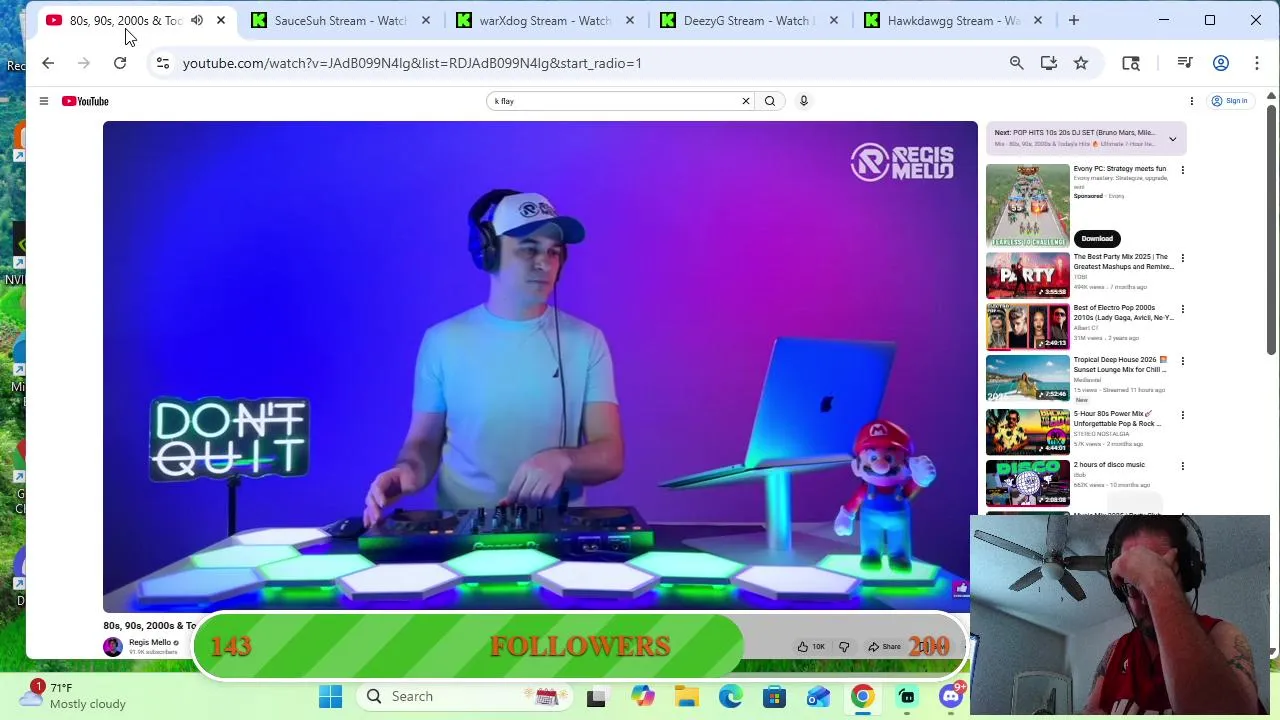The width and height of the screenshot is (1280, 720).
Task: Launch Copilot from the taskbar
Action: [x=642, y=696]
